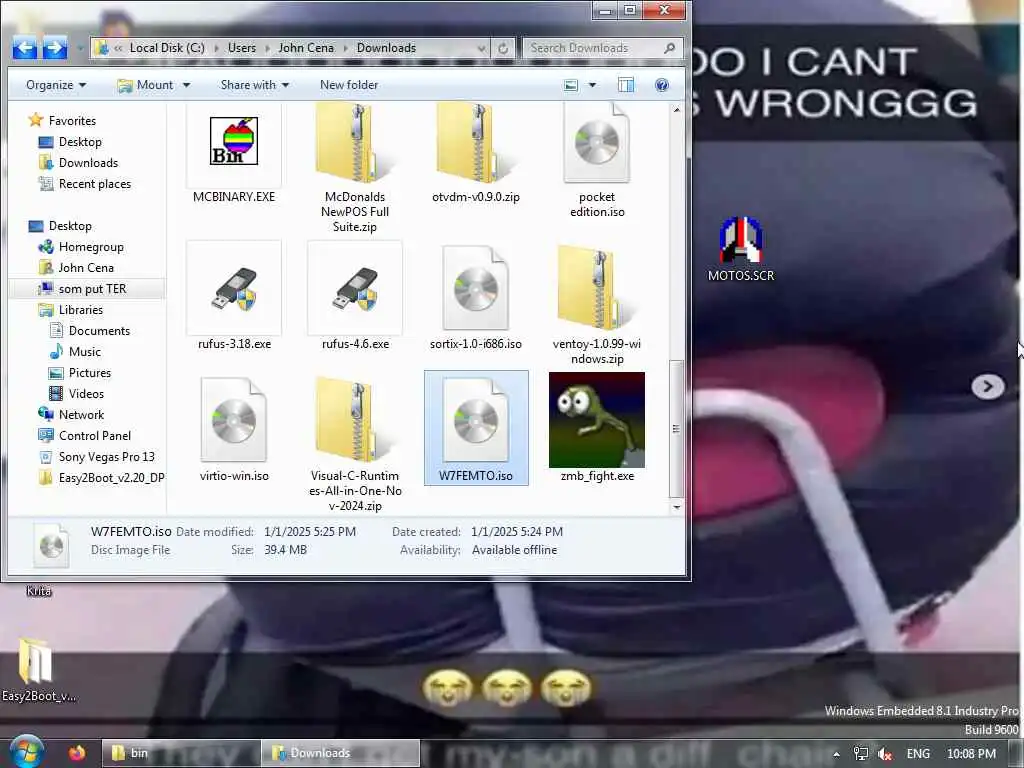
Task: Change view with the views icon
Action: click(x=571, y=85)
